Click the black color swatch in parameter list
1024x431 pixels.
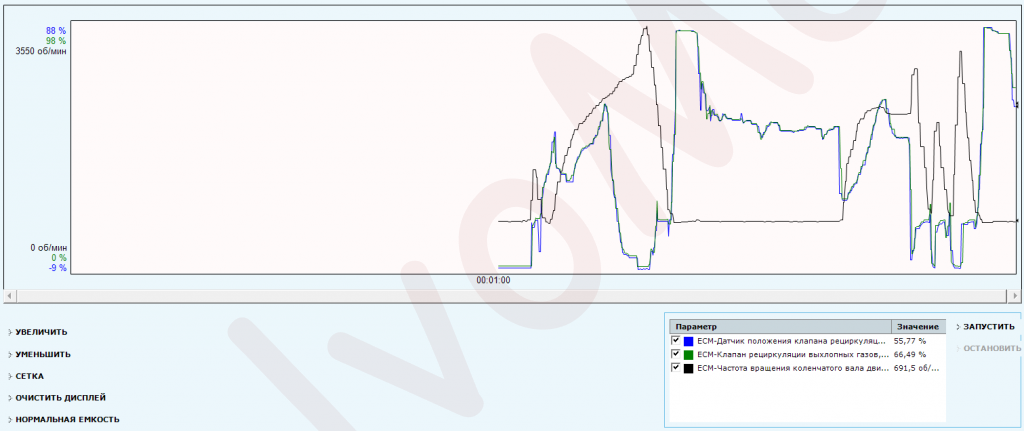[x=688, y=367]
